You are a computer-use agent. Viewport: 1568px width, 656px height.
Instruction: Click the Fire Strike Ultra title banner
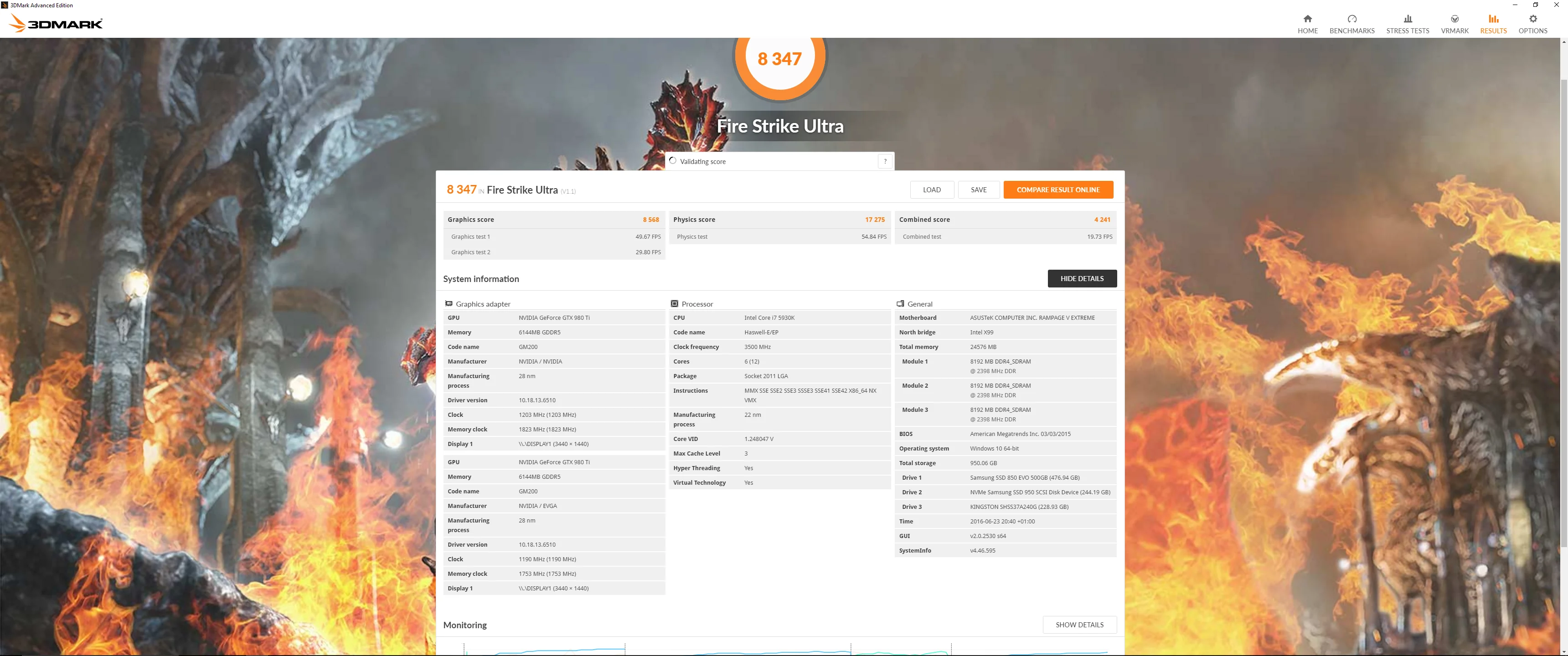pyautogui.click(x=780, y=126)
